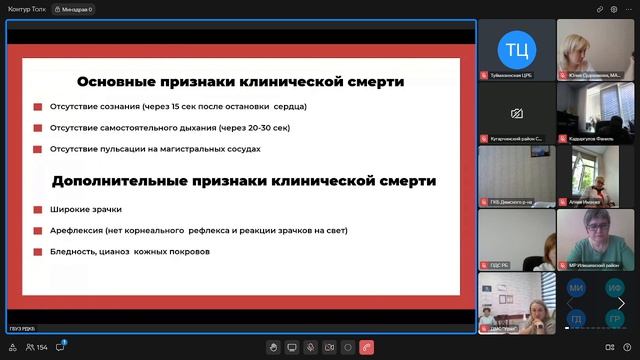Click the muted mic icon on Туймазинская ЦРБ tile

484,76
